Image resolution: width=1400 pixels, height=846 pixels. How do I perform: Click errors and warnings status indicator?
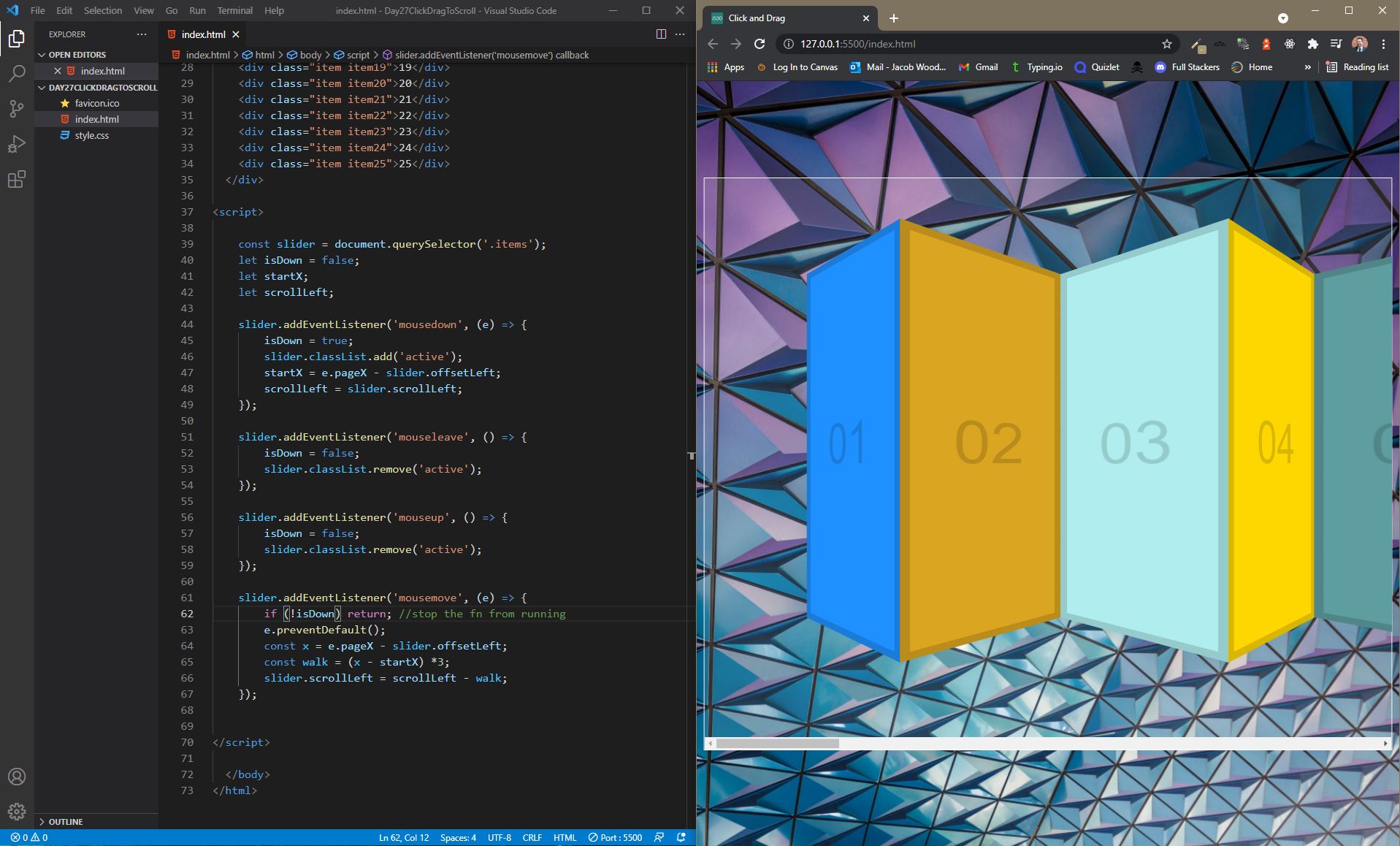(29, 837)
